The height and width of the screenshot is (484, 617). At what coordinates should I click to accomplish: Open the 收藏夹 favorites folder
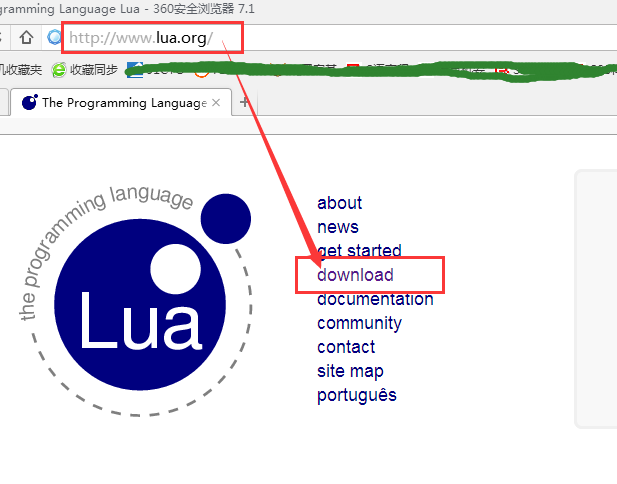click(x=20, y=70)
